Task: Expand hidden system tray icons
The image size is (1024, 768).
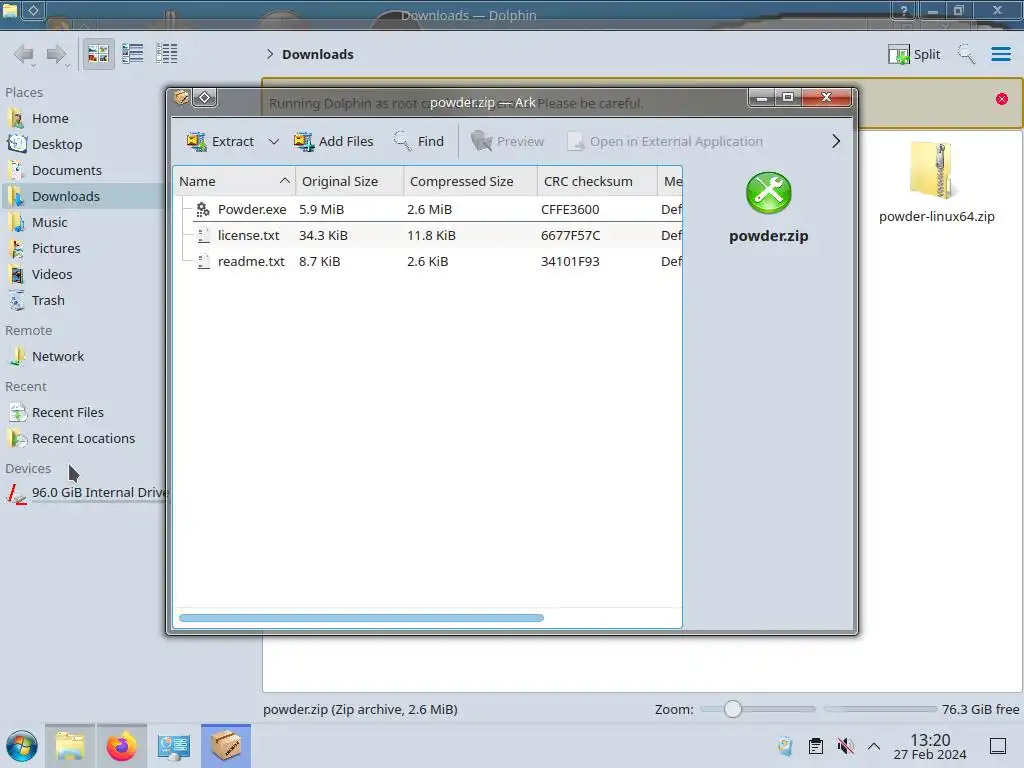Action: [874, 746]
